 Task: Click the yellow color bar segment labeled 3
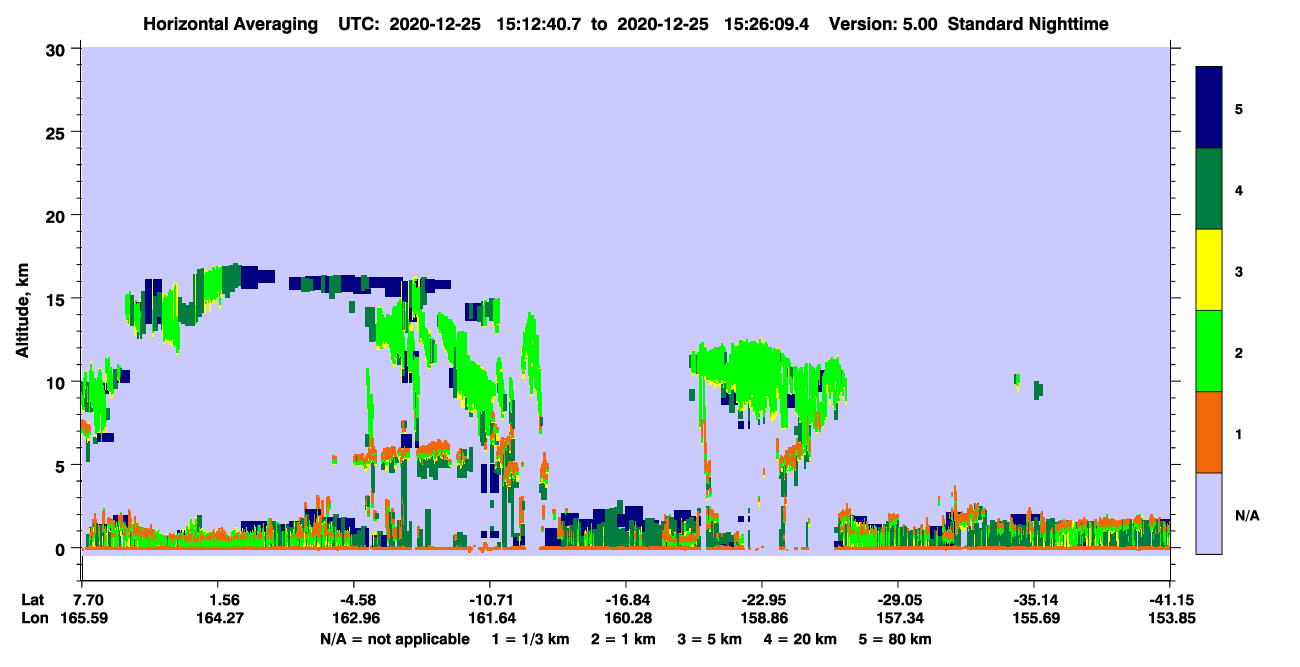[1209, 270]
